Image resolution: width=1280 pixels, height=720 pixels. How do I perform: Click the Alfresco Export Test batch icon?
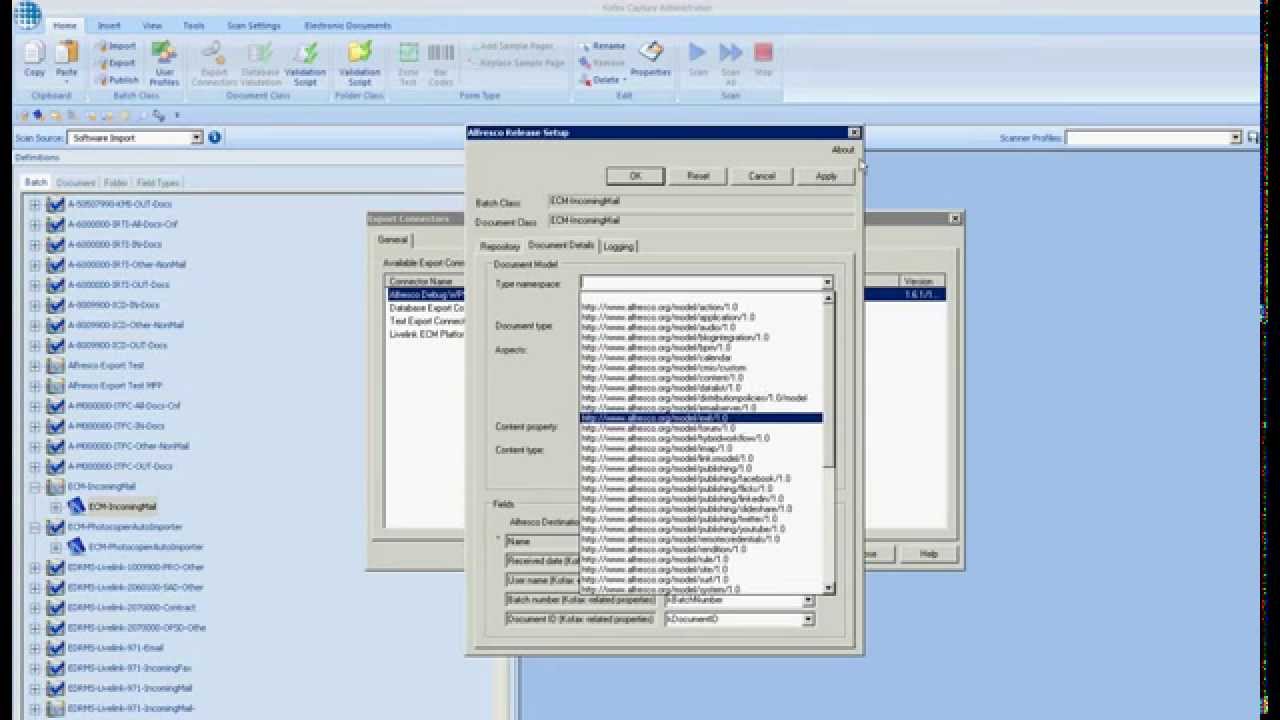pos(56,366)
